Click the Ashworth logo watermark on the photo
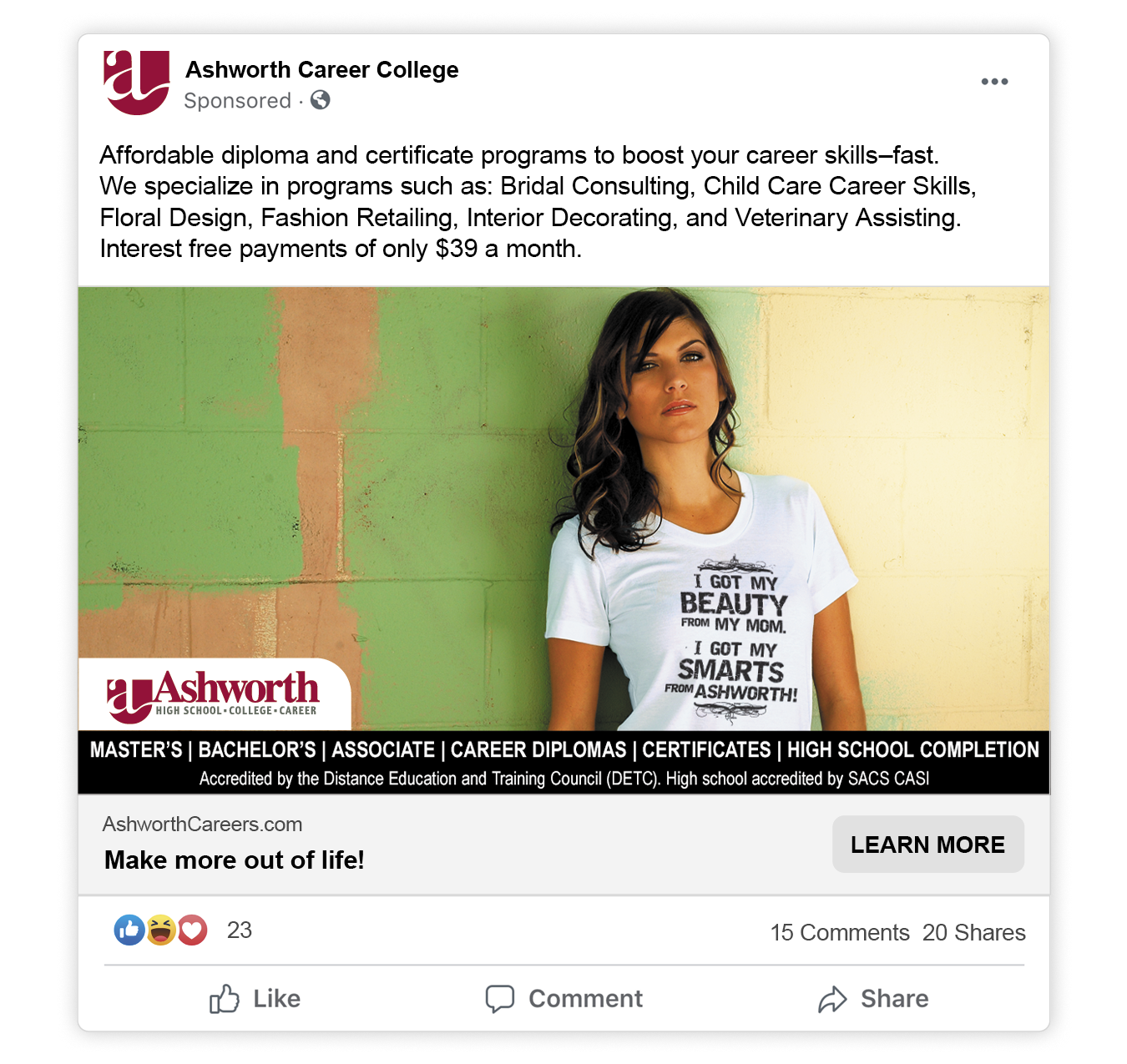The image size is (1127, 1064). click(211, 695)
